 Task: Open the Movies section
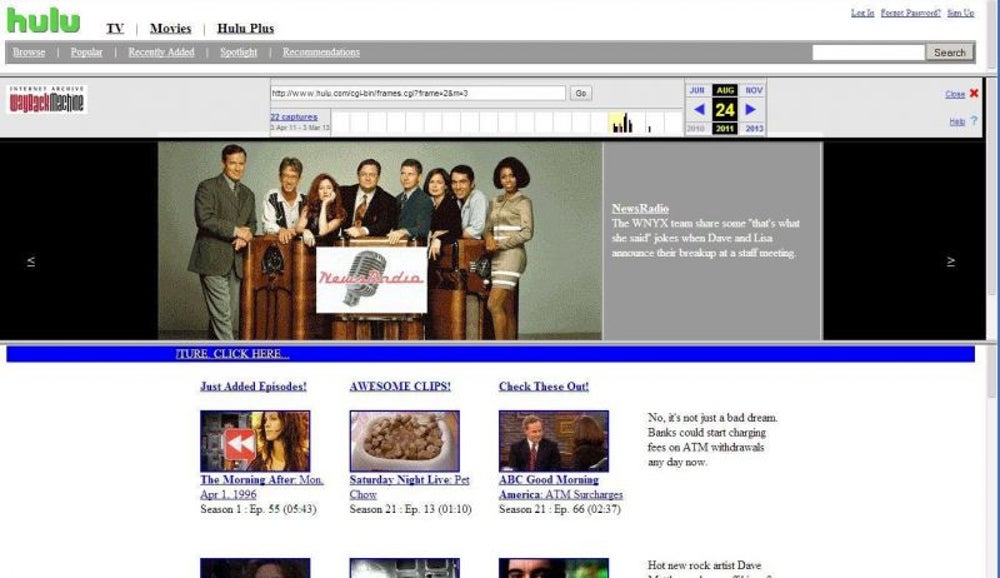pyautogui.click(x=170, y=28)
